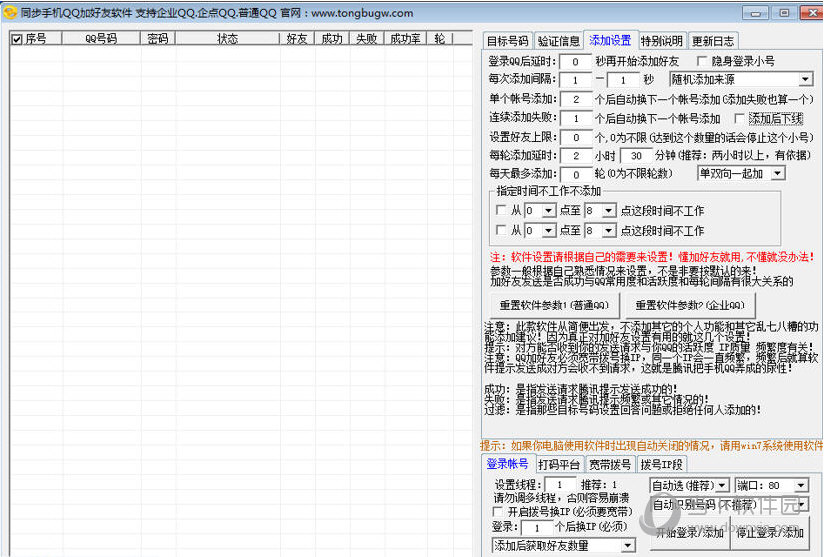Tick the 添加后下线 checkbox
Viewport: 824px width, 557px height.
click(739, 118)
